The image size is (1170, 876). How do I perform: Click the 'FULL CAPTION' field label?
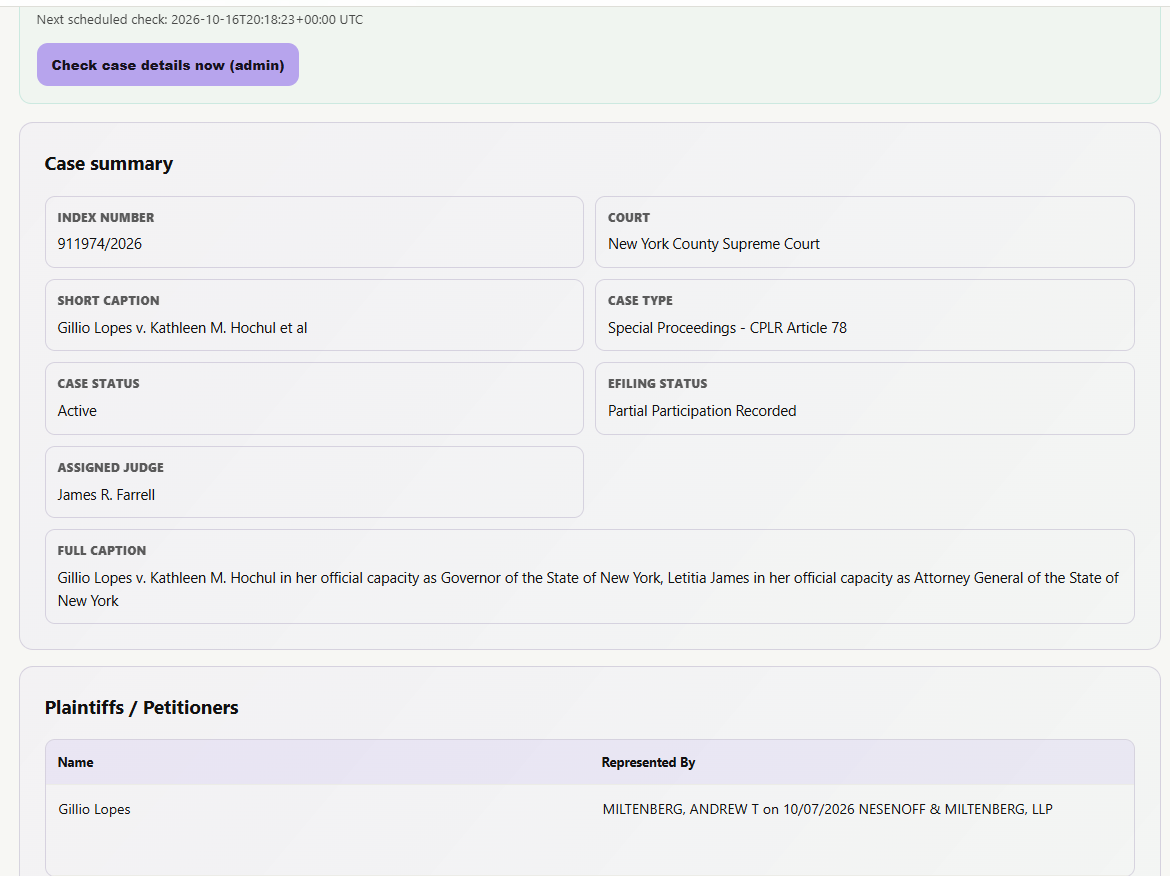(x=101, y=550)
